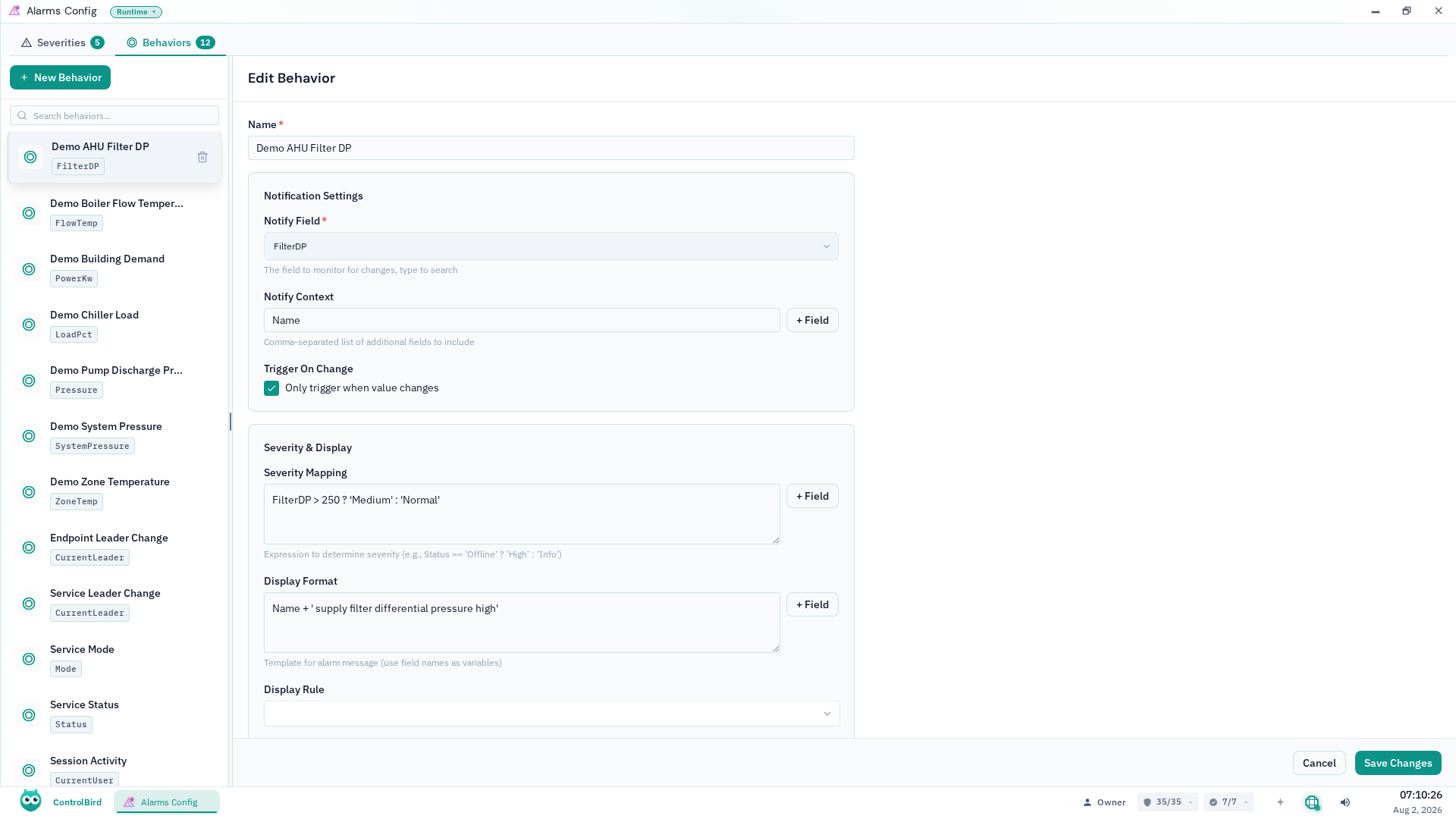Click the speaker volume icon
The width and height of the screenshot is (1456, 819).
pos(1345,802)
